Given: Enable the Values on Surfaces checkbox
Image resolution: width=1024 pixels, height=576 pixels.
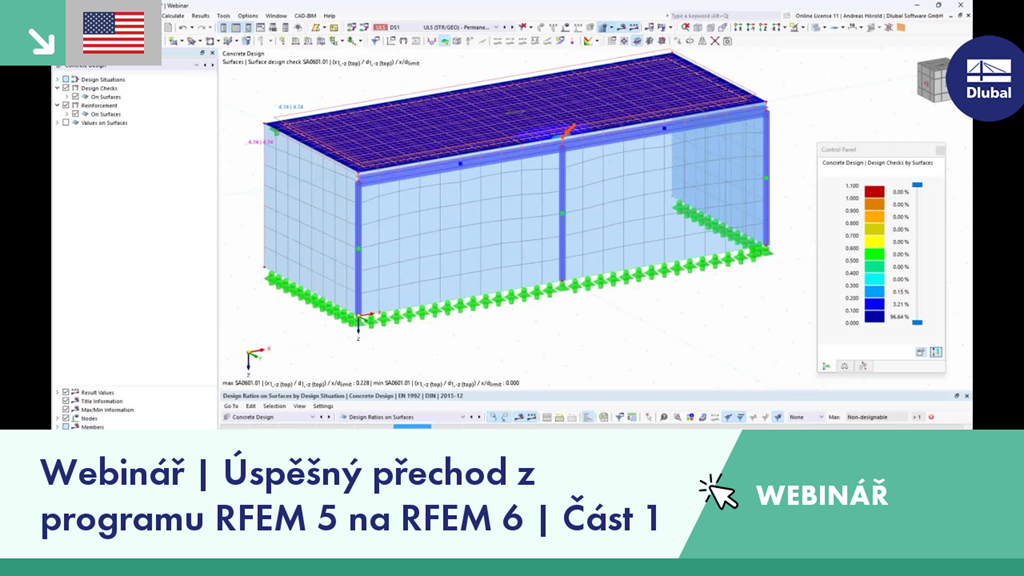Looking at the screenshot, I should 65,122.
